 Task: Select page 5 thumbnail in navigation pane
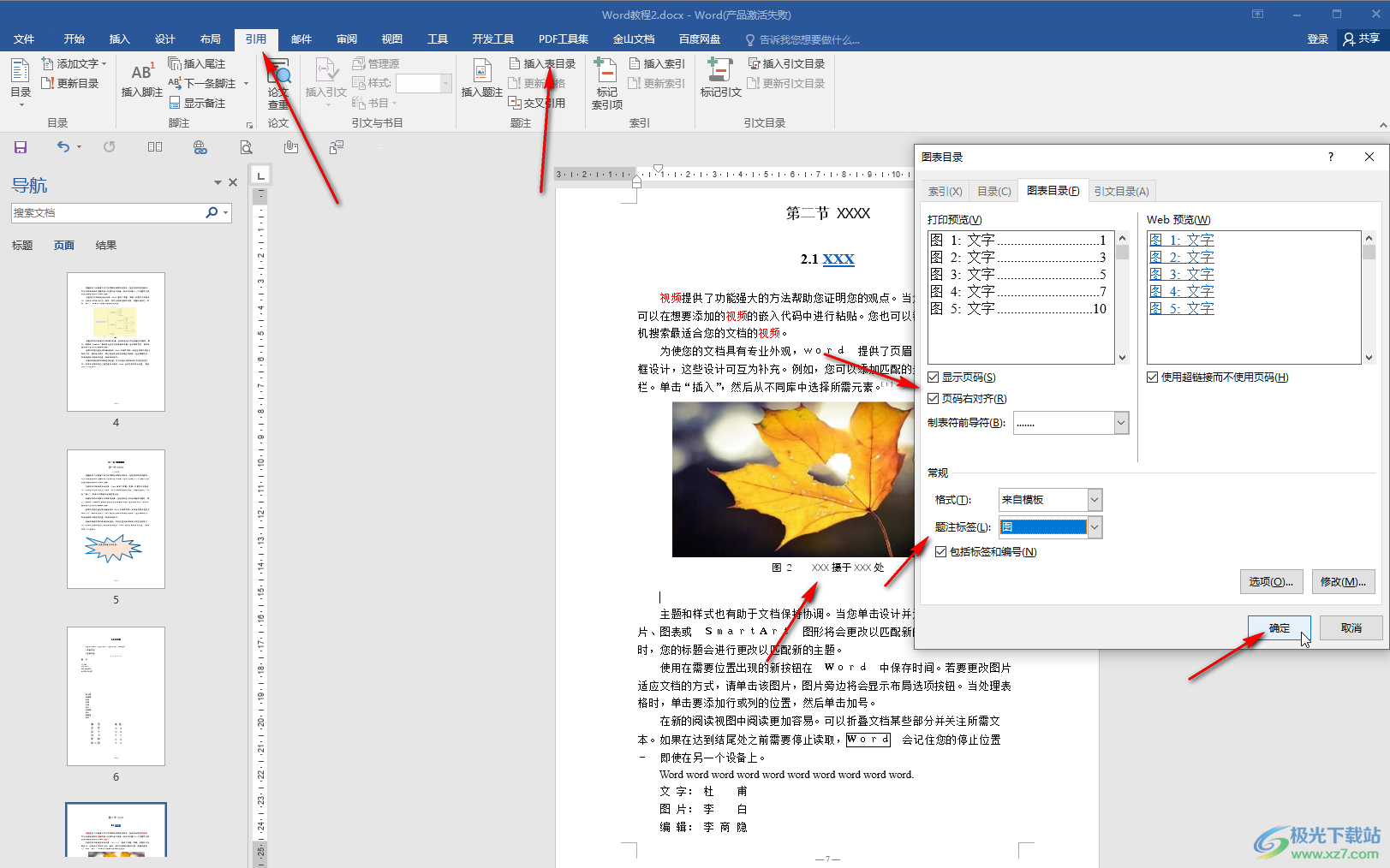click(x=116, y=519)
